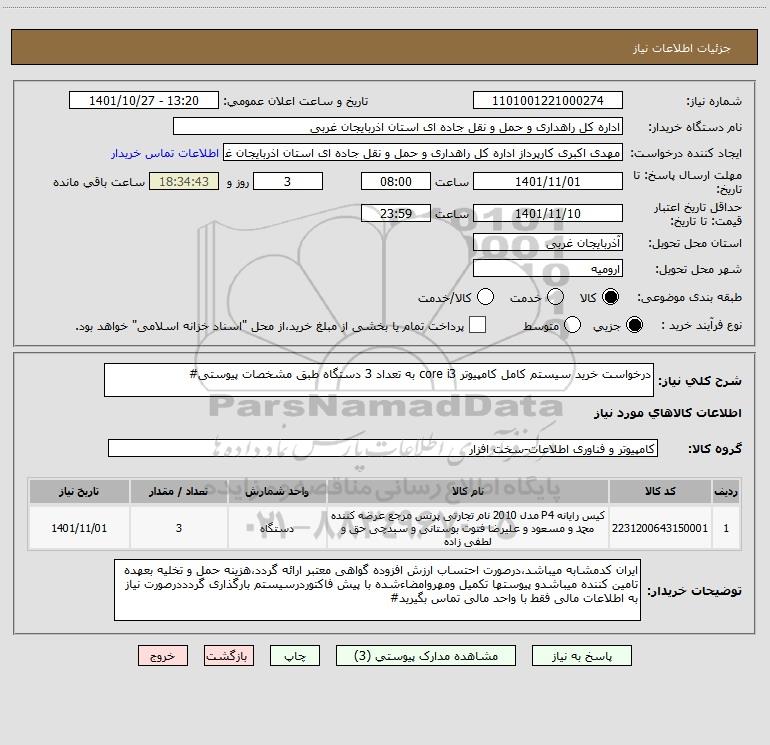Click the واحد شمارش column header
This screenshot has width=770, height=745.
point(277,491)
